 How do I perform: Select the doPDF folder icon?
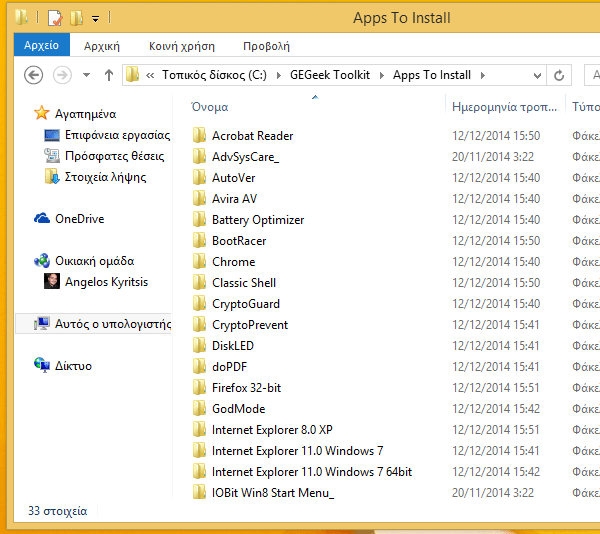point(199,367)
